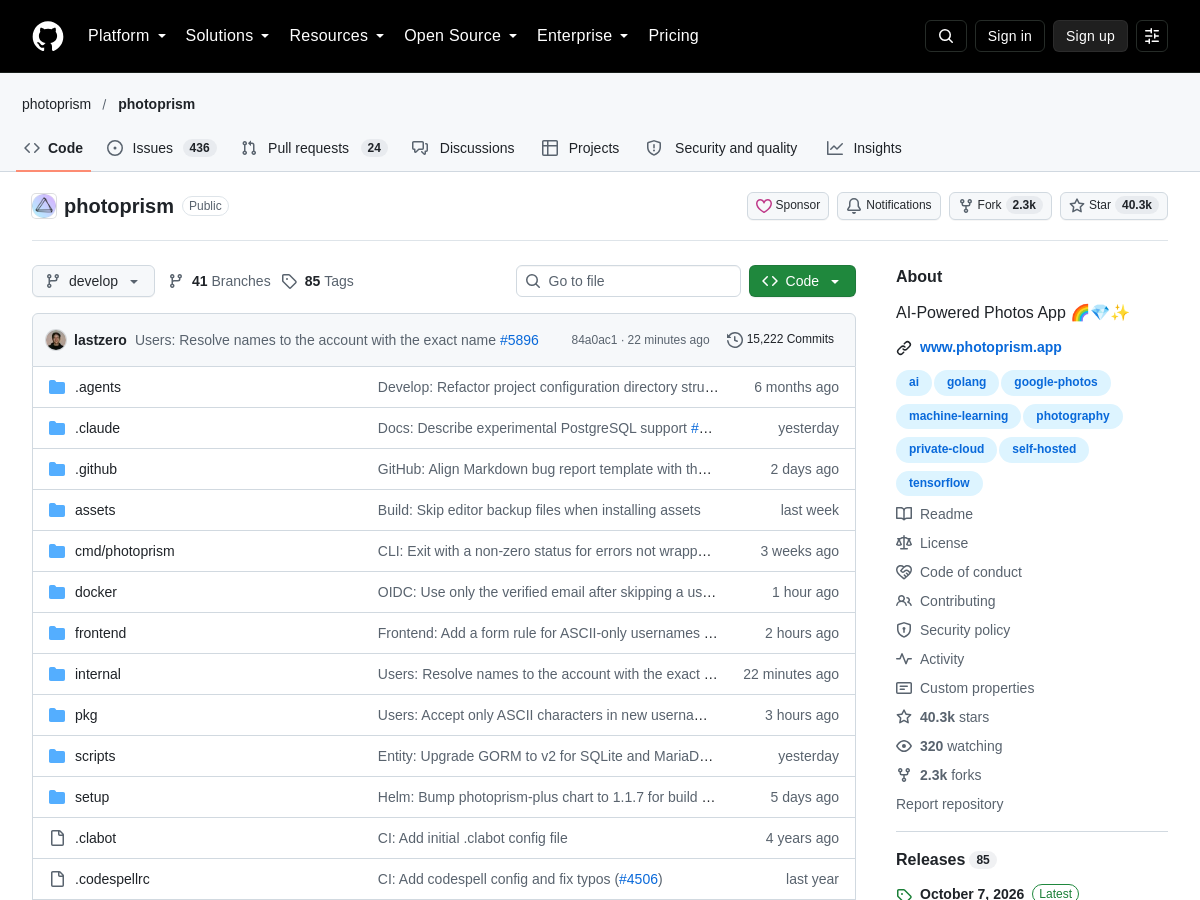Screen dimensions: 1200x900
Task: Click the Sign in button
Action: [x=1010, y=36]
